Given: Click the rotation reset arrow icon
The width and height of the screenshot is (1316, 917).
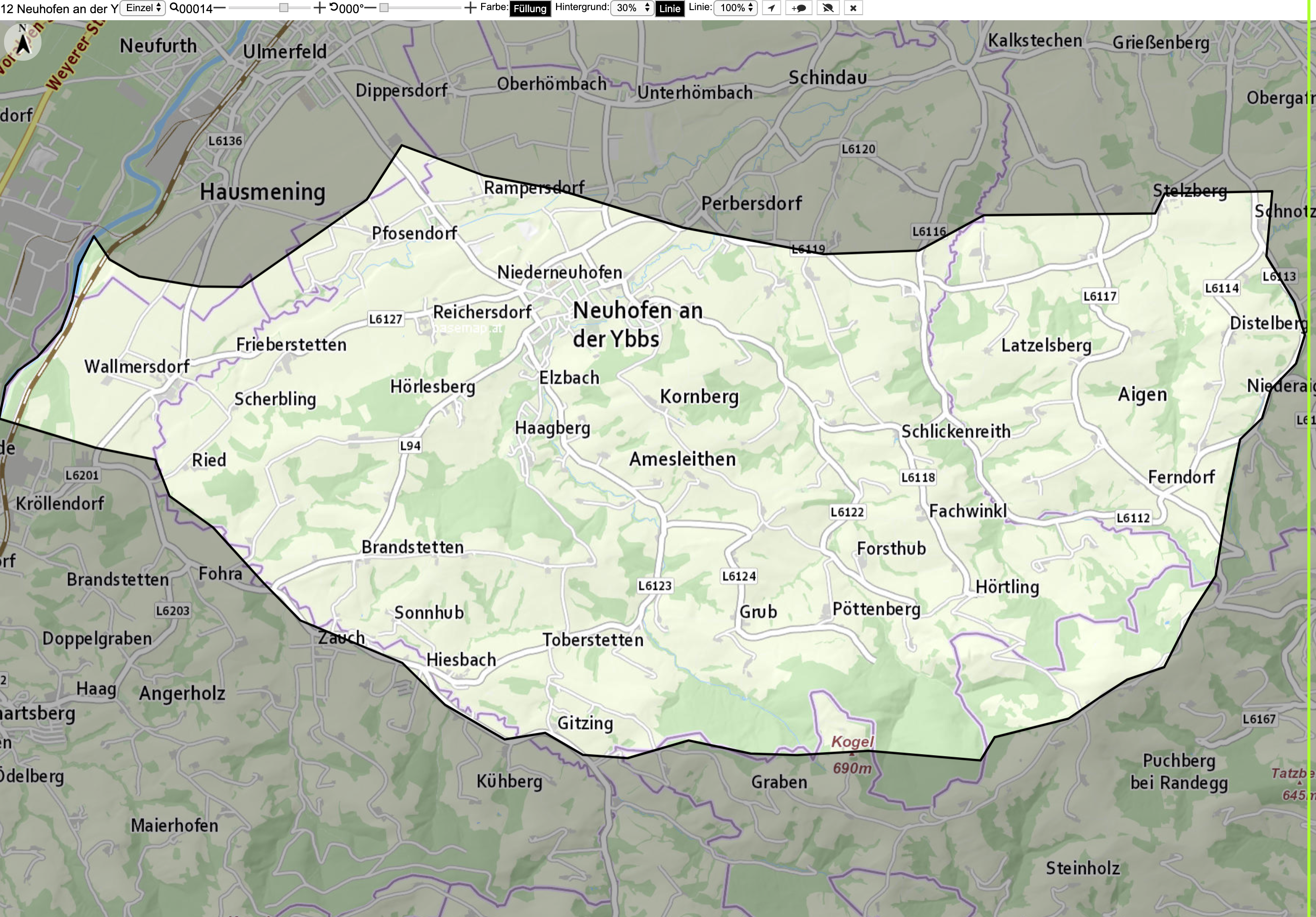Looking at the screenshot, I should point(333,8).
